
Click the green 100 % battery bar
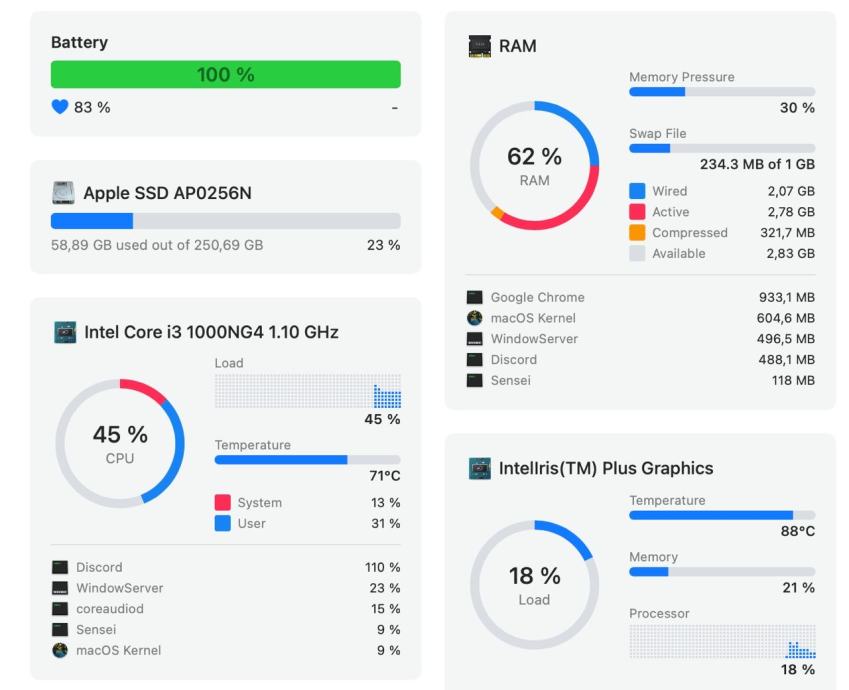(x=226, y=74)
